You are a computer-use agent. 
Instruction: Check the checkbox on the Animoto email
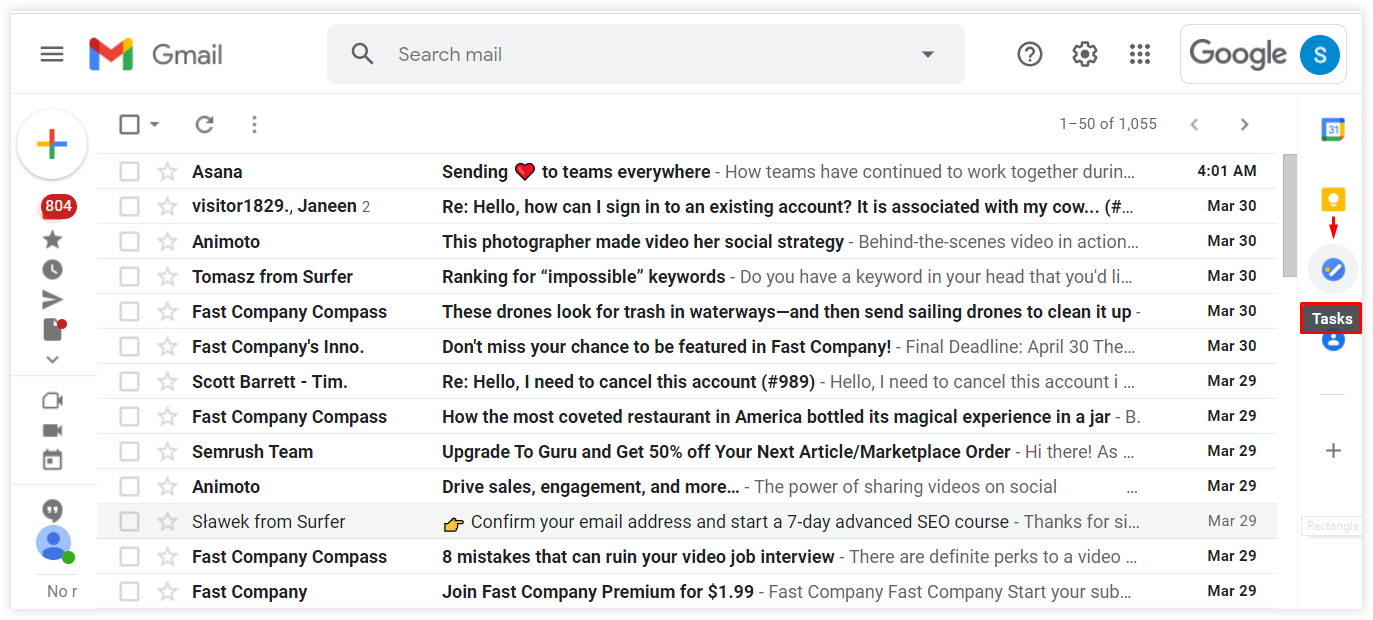129,241
